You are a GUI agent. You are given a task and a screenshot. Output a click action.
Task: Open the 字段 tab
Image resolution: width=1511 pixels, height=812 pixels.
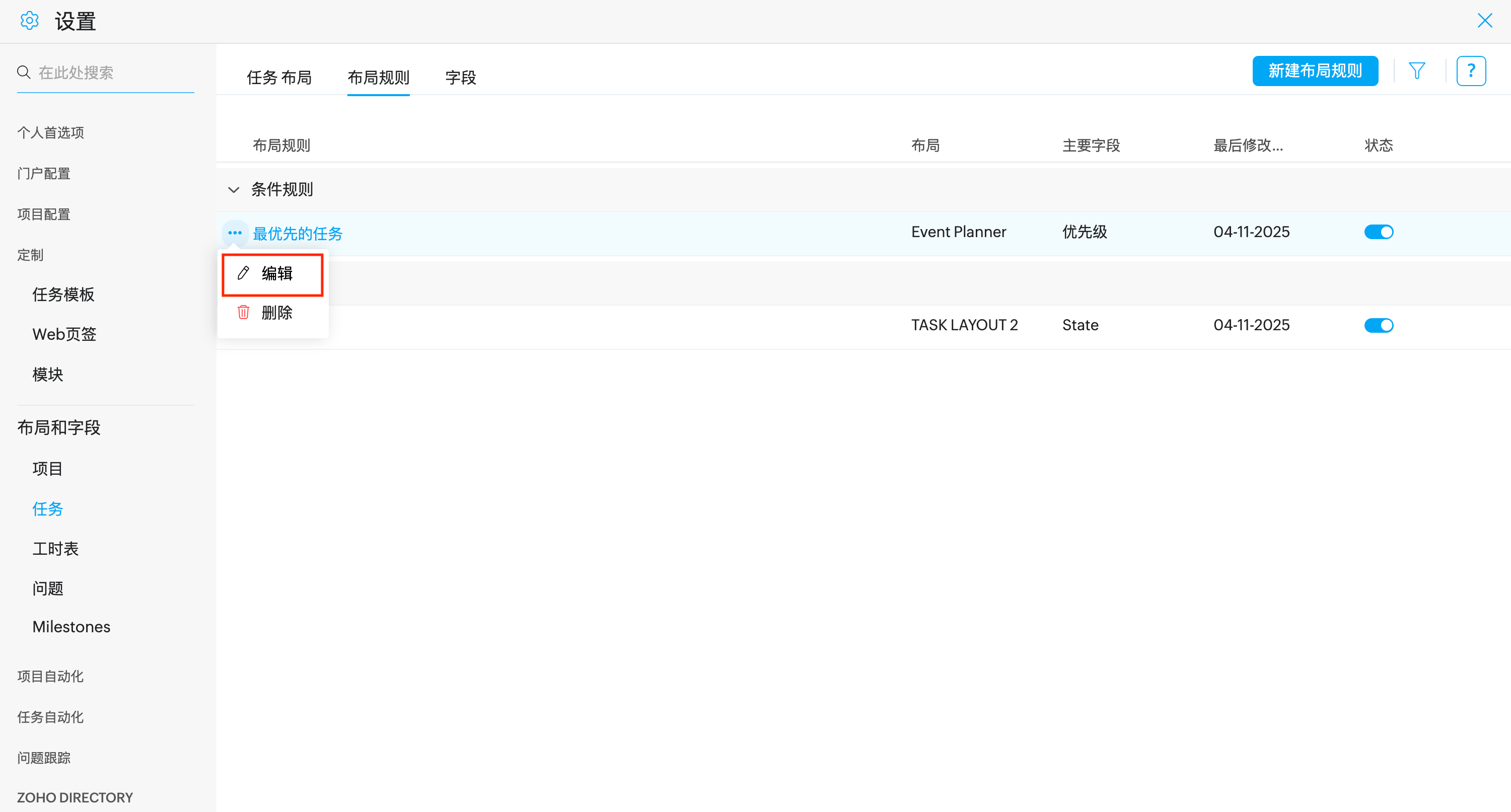(461, 78)
